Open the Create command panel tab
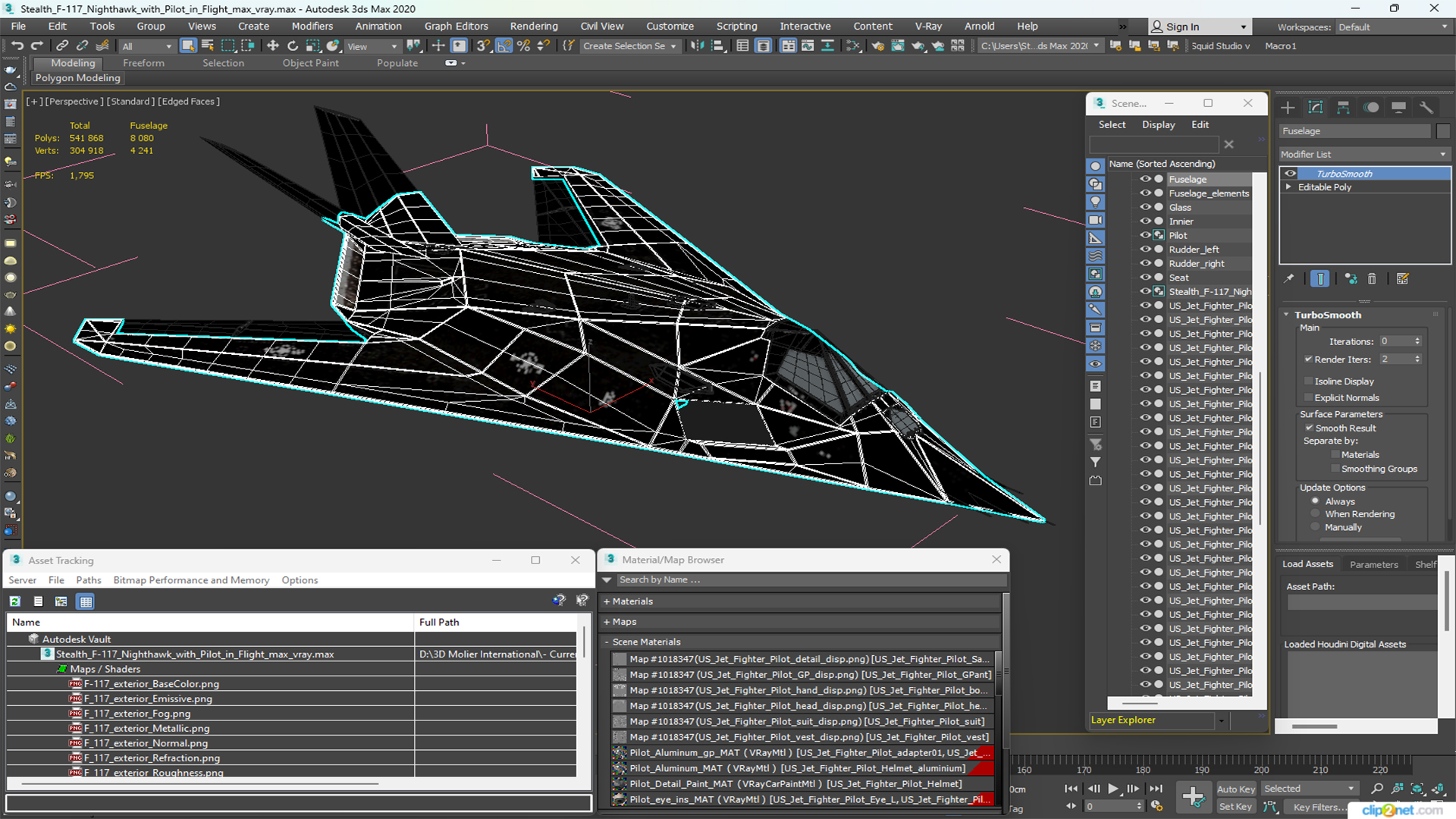The height and width of the screenshot is (819, 1456). (x=1288, y=108)
